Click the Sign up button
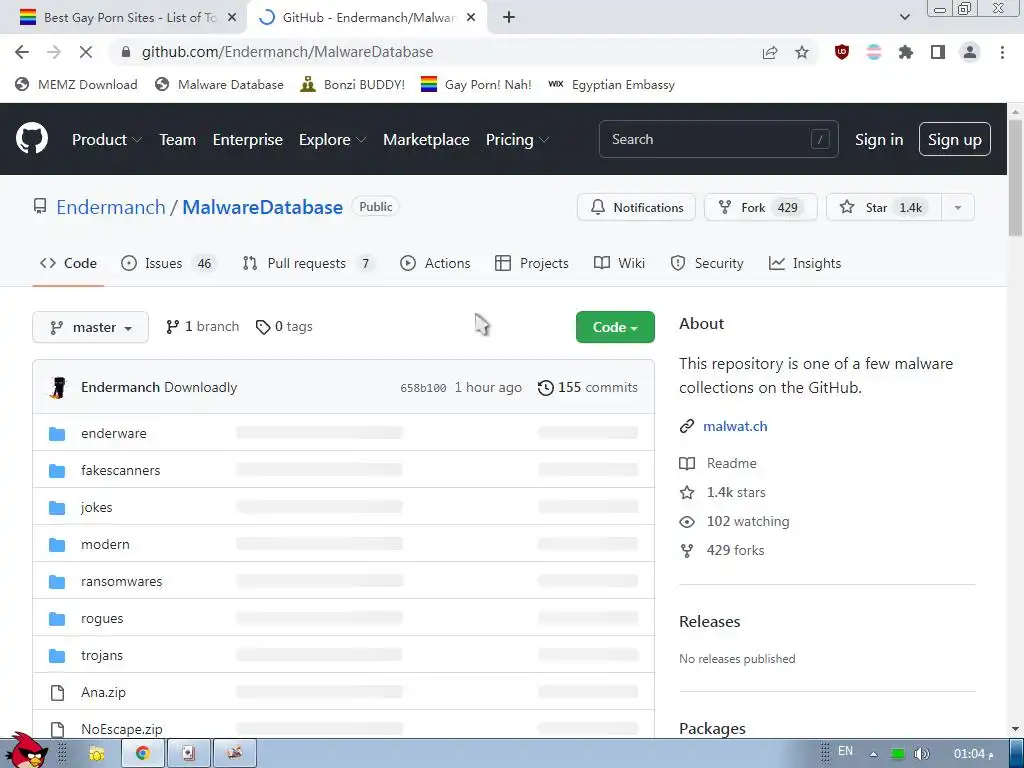 [954, 139]
